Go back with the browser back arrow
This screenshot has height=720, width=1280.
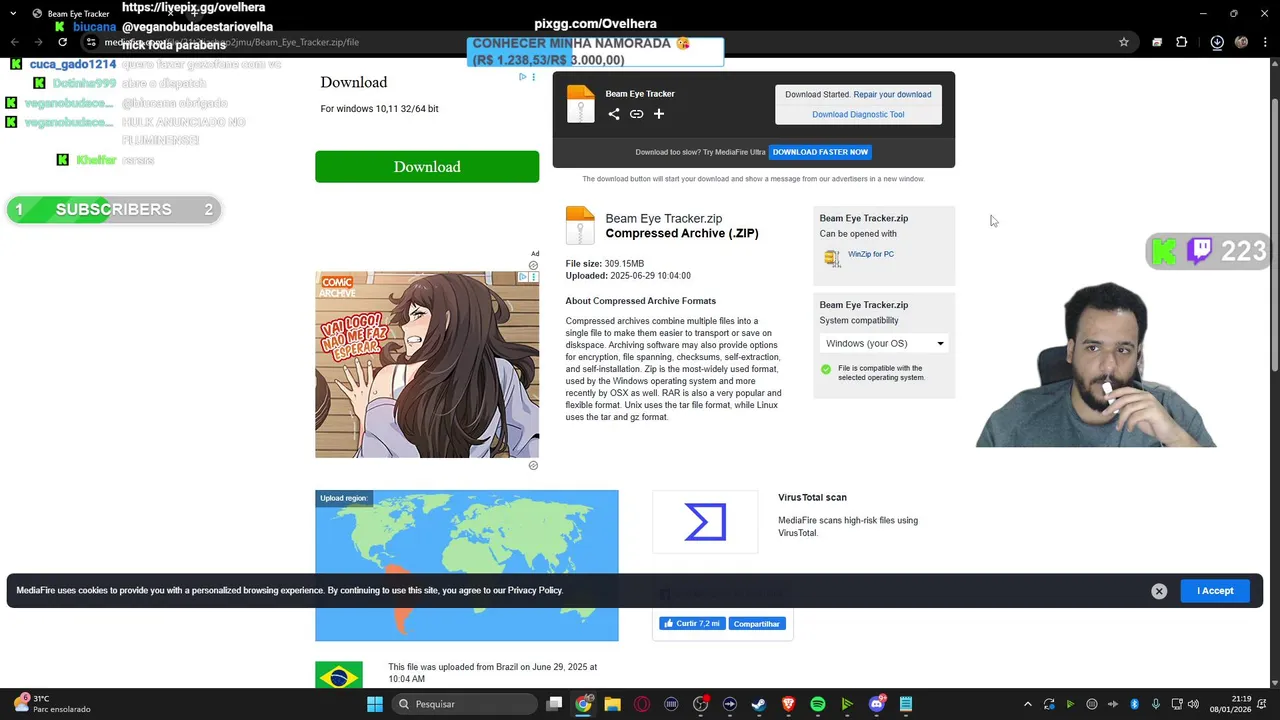click(x=14, y=42)
